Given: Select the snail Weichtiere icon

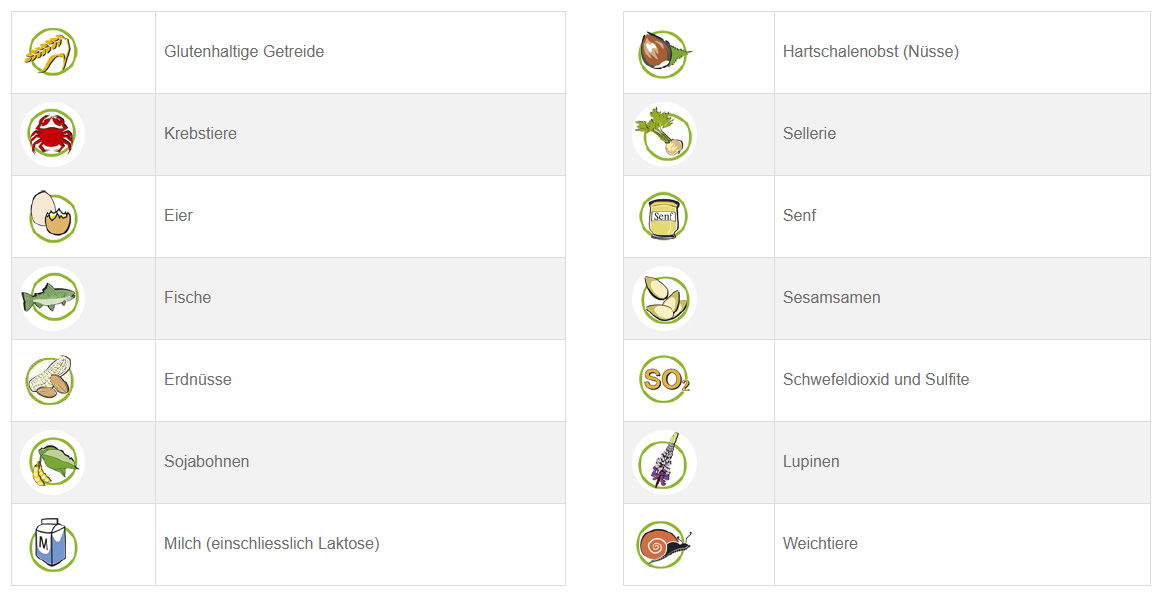Looking at the screenshot, I should coord(664,544).
